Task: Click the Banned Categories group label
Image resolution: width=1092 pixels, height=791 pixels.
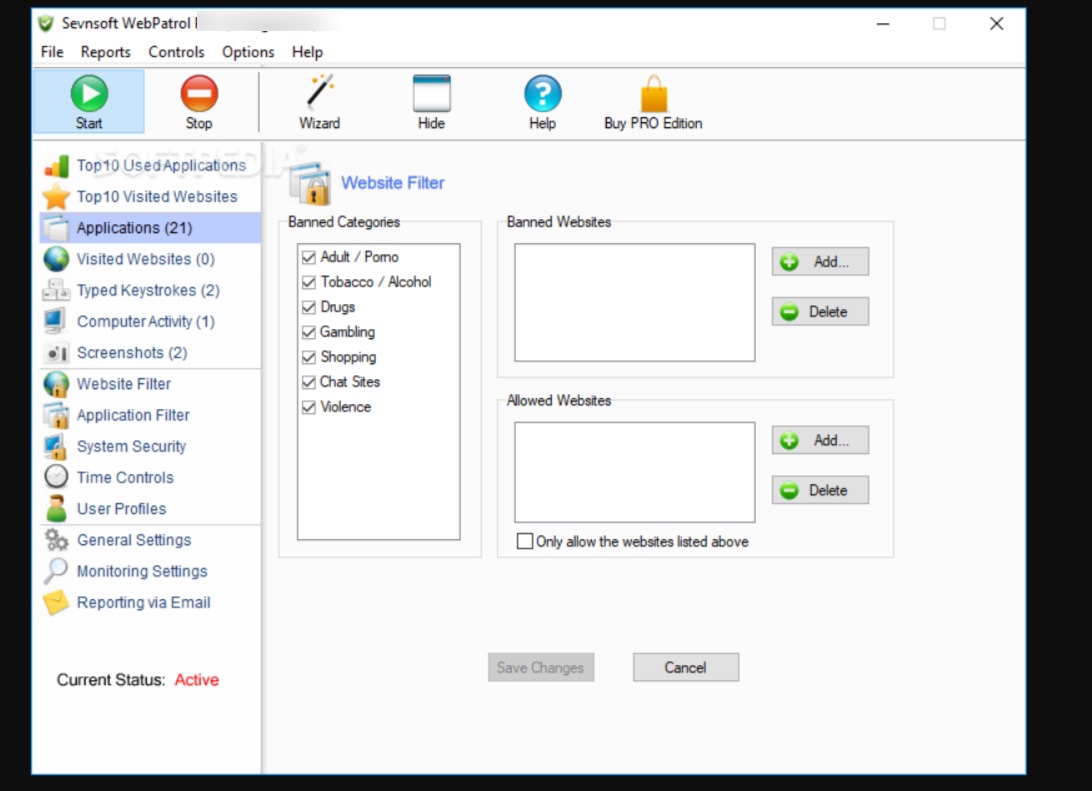Action: [344, 222]
